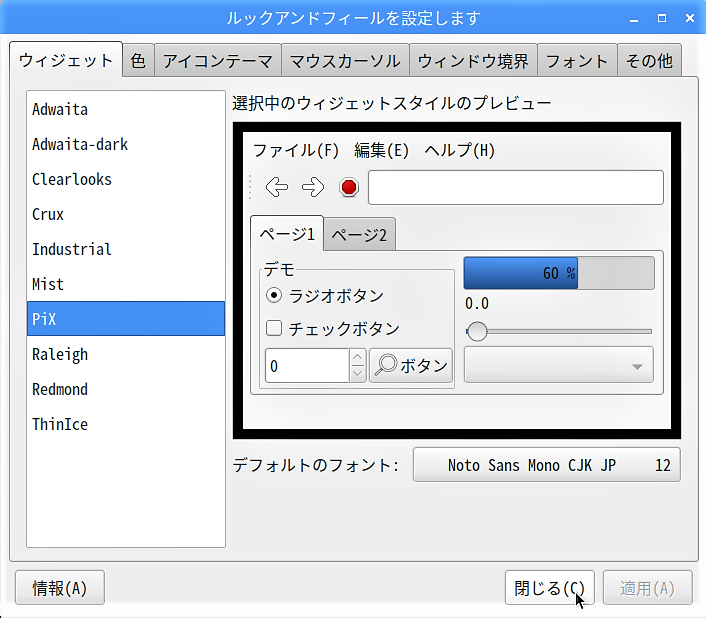Click the back arrow in preview toolbar
706x618 pixels.
point(277,187)
